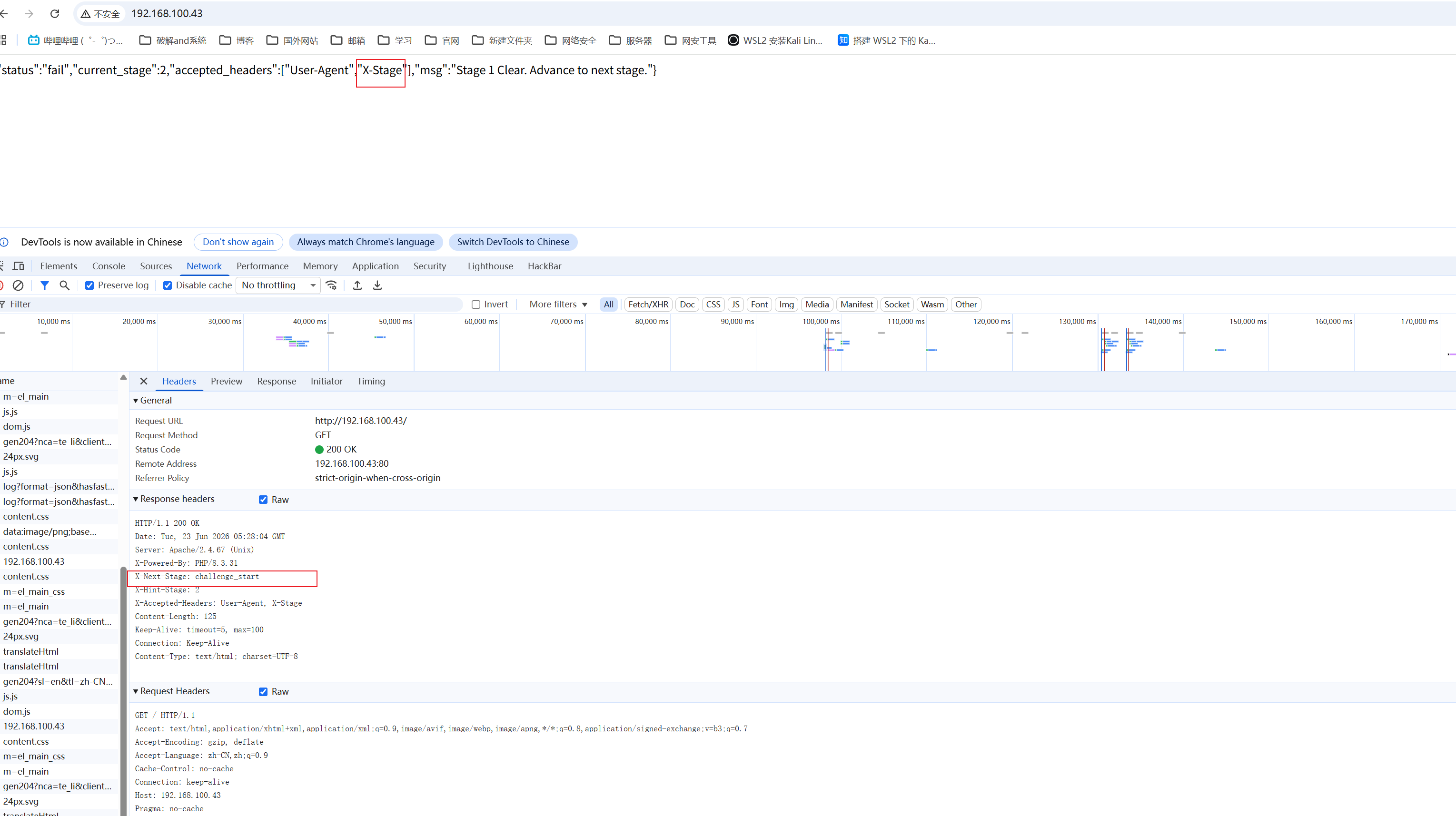Import HAR file with upload icon

pyautogui.click(x=357, y=285)
